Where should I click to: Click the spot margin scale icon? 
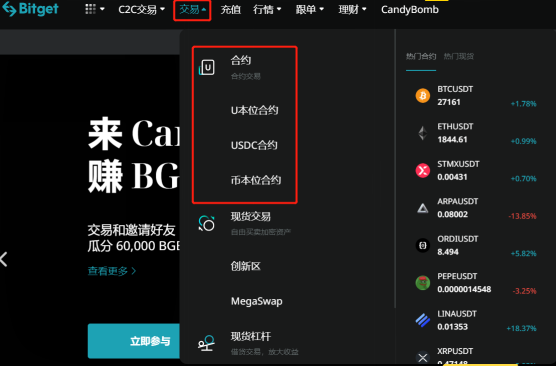pyautogui.click(x=207, y=343)
